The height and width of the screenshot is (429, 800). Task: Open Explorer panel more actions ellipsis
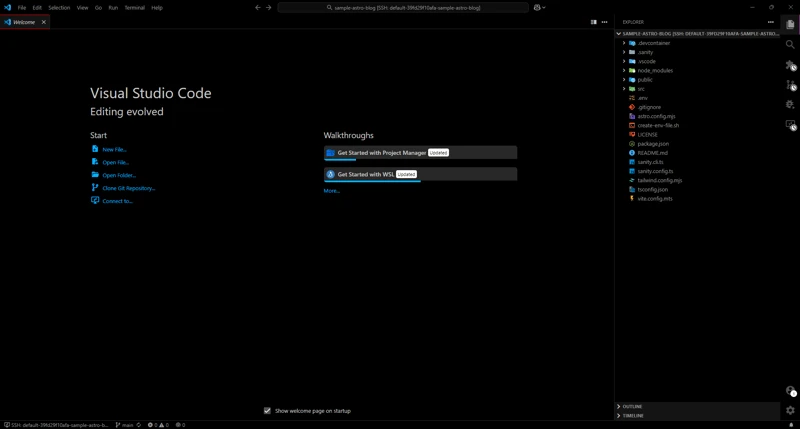[770, 22]
